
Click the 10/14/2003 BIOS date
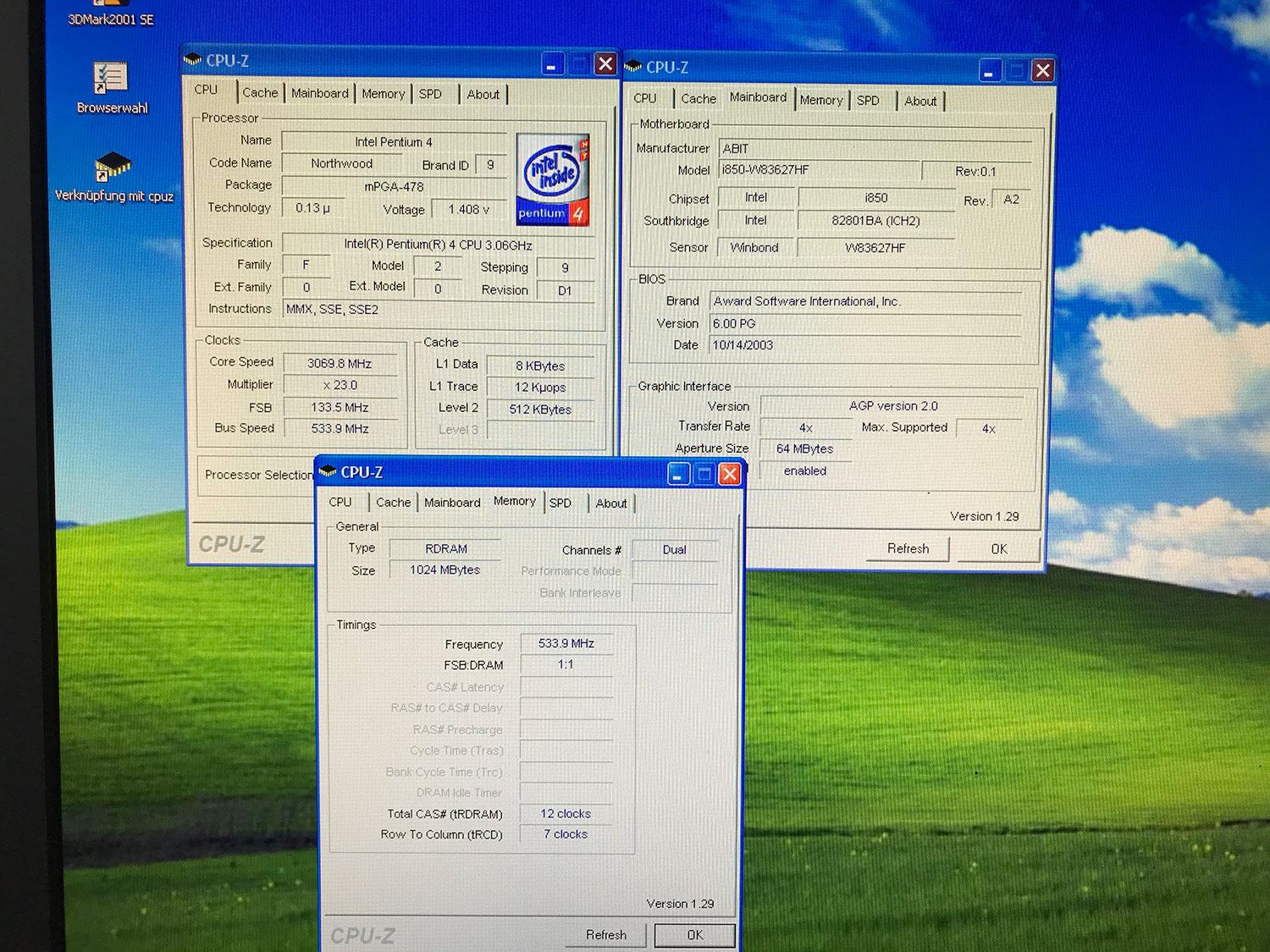pos(865,345)
